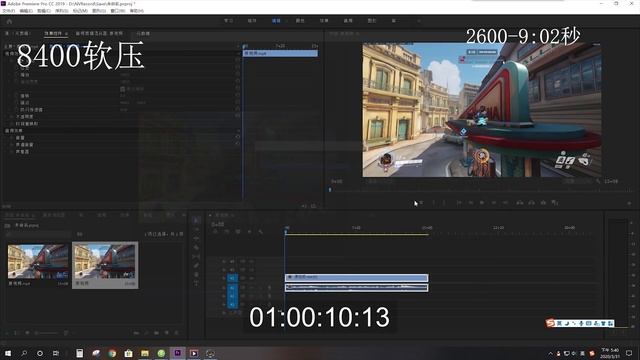Image resolution: width=640 pixels, height=360 pixels.
Task: Click the Lift button in Program monitor
Action: click(x=520, y=202)
